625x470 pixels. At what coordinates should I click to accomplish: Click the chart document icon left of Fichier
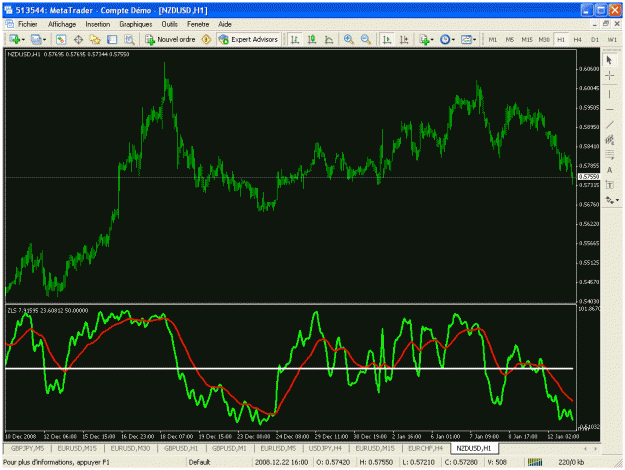[10, 24]
